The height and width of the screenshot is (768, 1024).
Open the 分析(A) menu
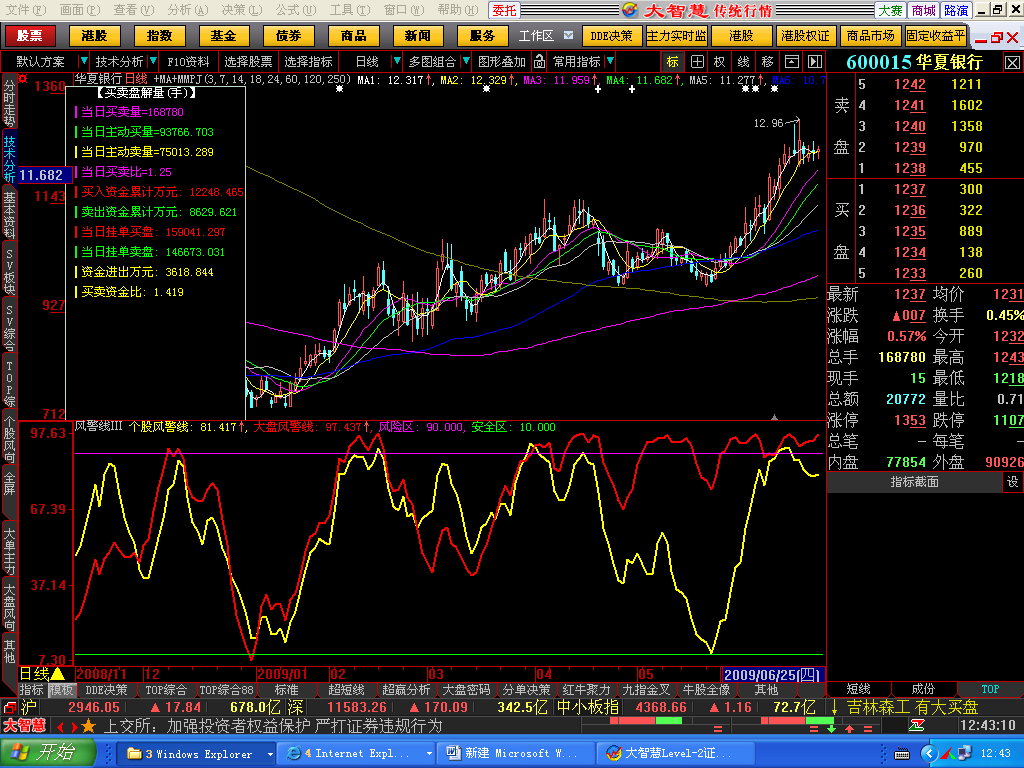coord(187,10)
